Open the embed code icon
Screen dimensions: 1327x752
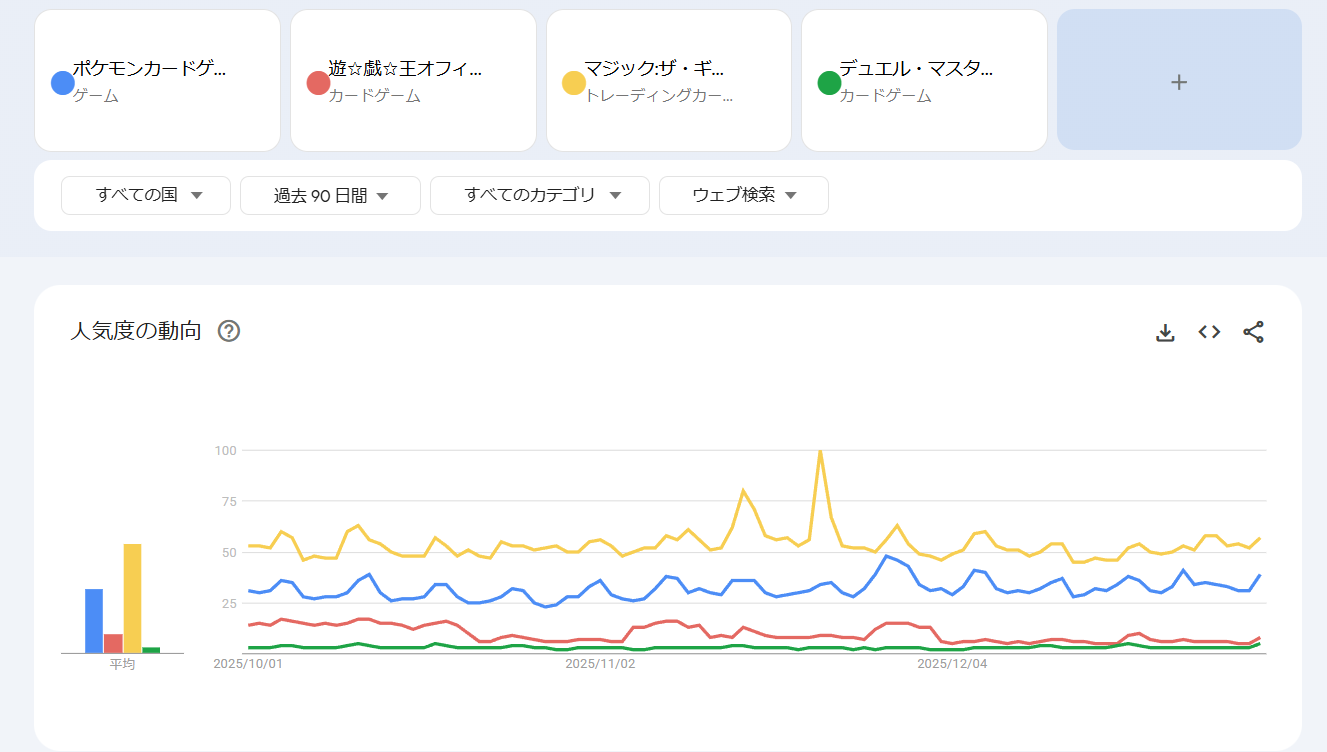click(x=1210, y=332)
